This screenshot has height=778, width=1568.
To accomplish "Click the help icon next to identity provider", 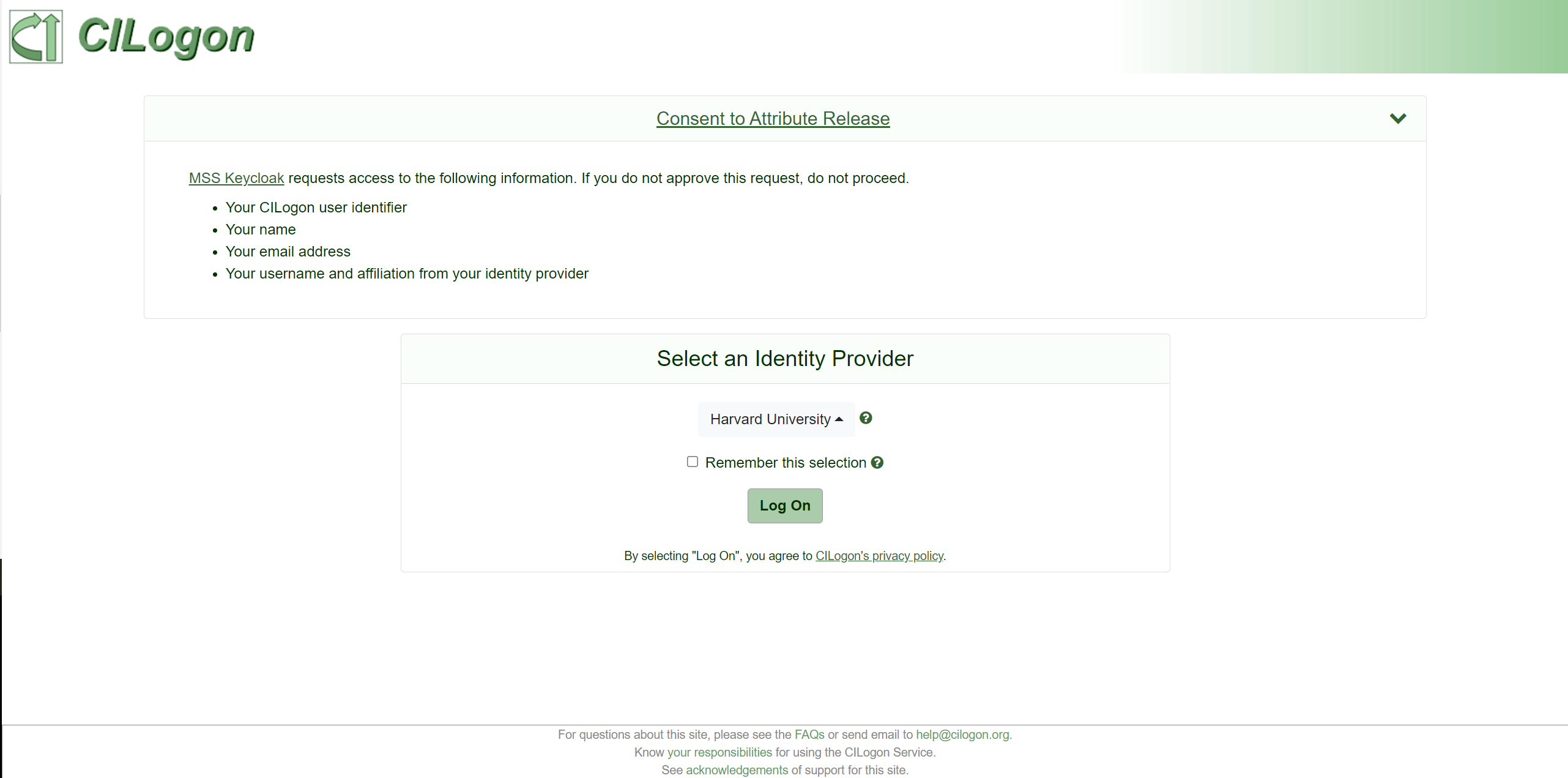I will 866,418.
